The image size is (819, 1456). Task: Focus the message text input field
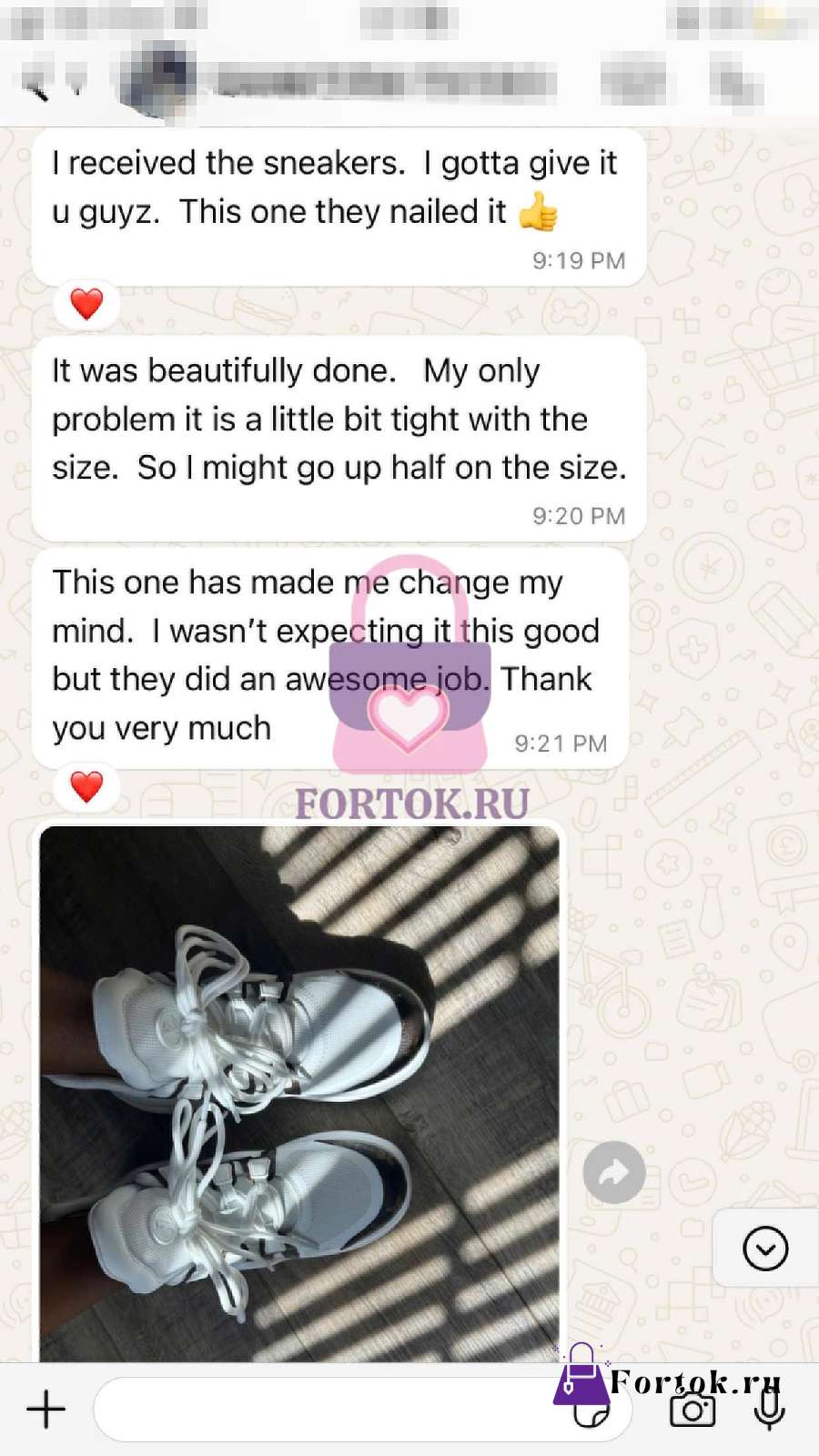pyautogui.click(x=362, y=1410)
